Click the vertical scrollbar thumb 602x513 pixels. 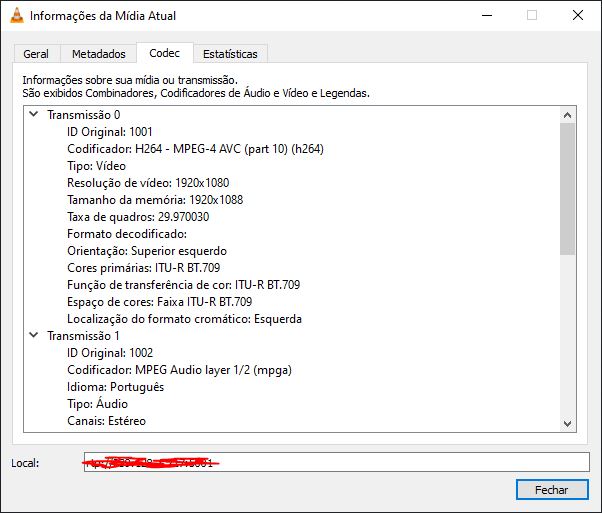coord(567,189)
